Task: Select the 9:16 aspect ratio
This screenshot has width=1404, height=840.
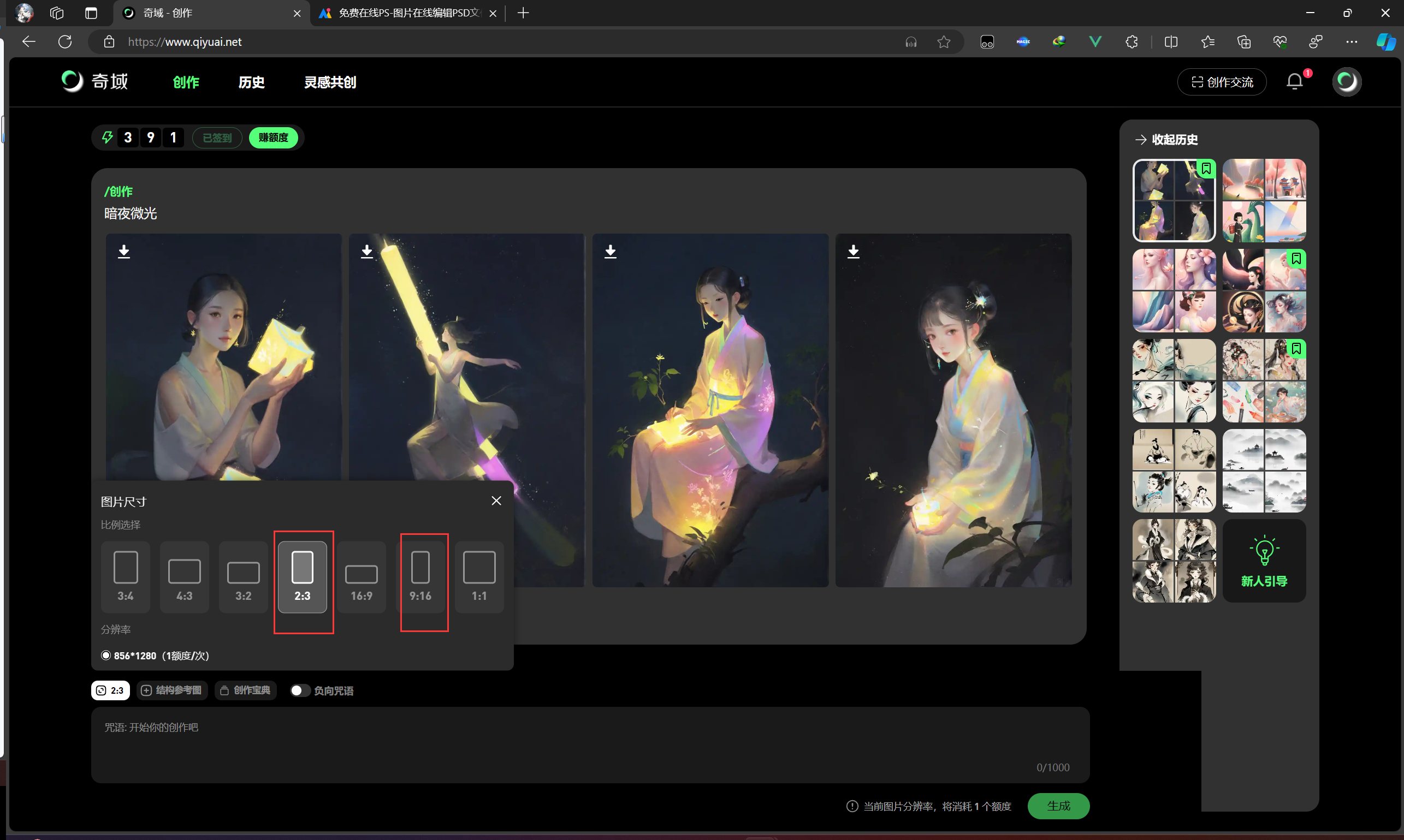Action: click(420, 577)
